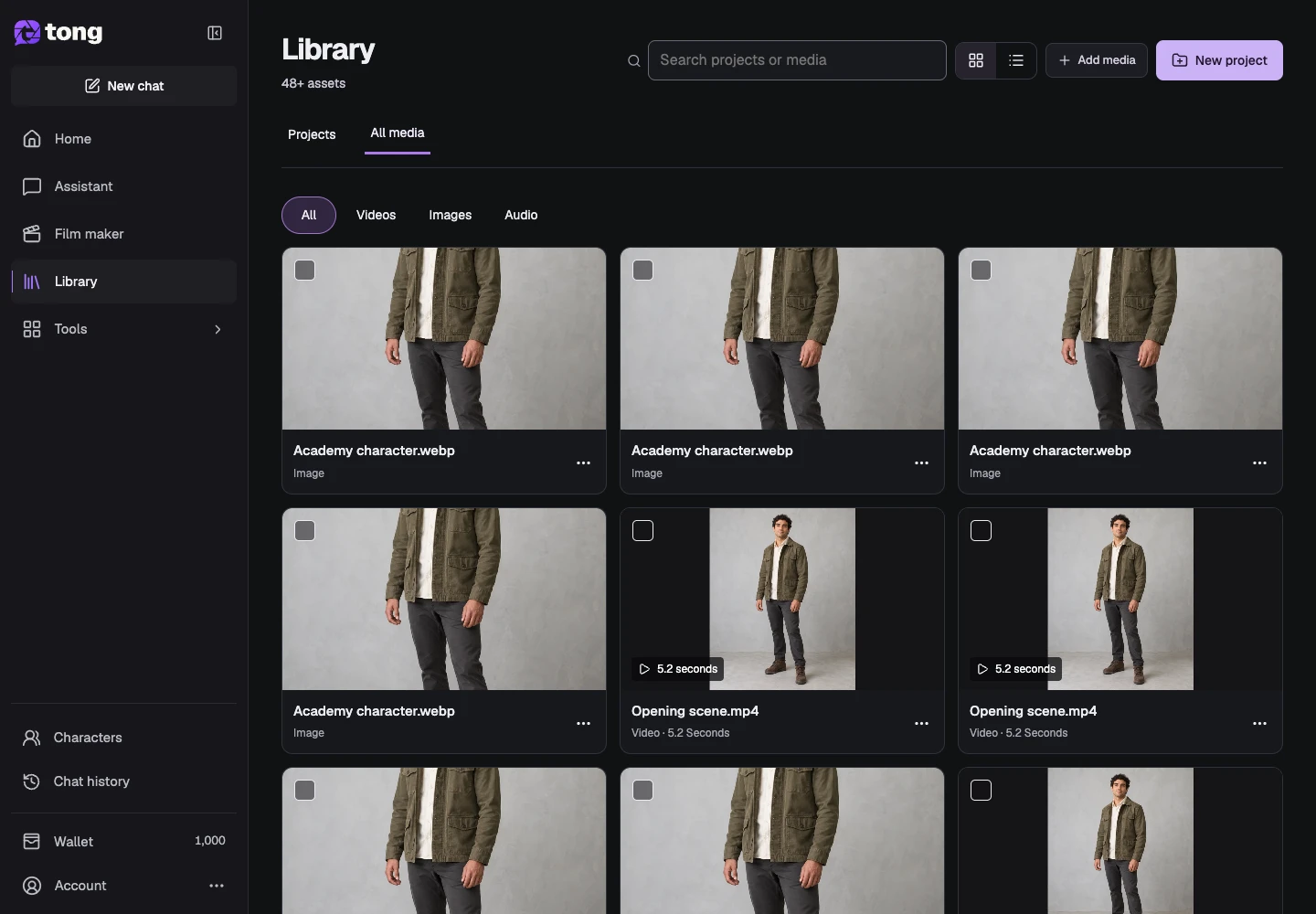The width and height of the screenshot is (1316, 914).
Task: Open the top-left Academy character.webp thumbnail
Action: click(x=444, y=339)
